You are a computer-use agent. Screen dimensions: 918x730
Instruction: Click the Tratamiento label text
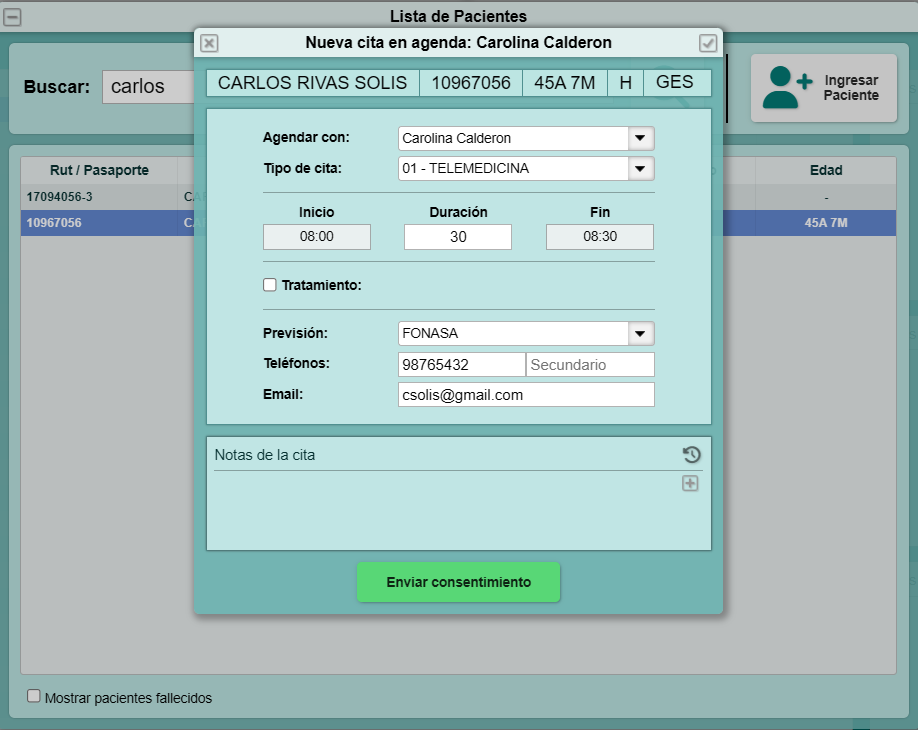pyautogui.click(x=321, y=285)
